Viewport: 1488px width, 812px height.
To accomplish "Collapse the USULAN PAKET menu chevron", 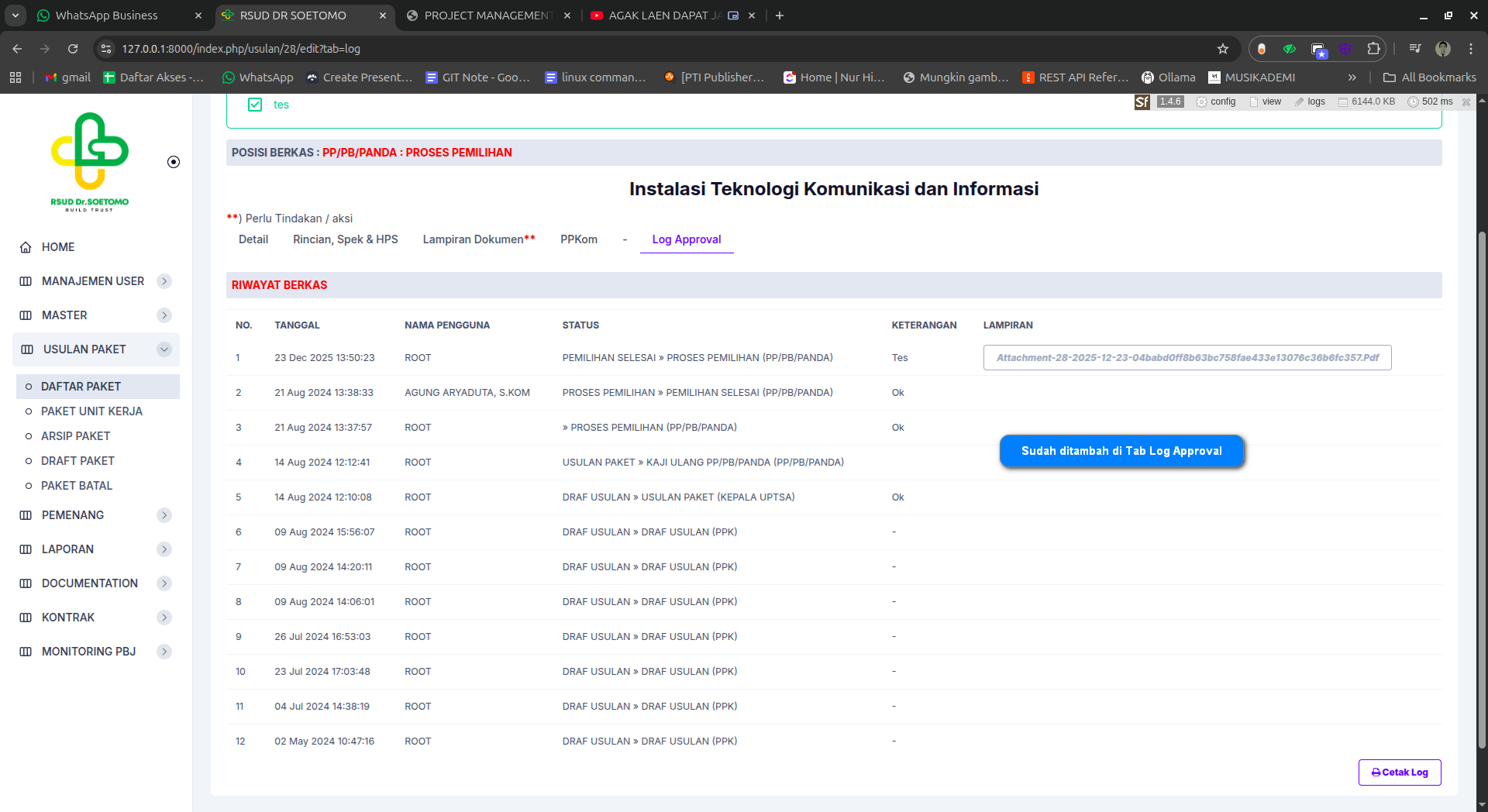I will [164, 349].
